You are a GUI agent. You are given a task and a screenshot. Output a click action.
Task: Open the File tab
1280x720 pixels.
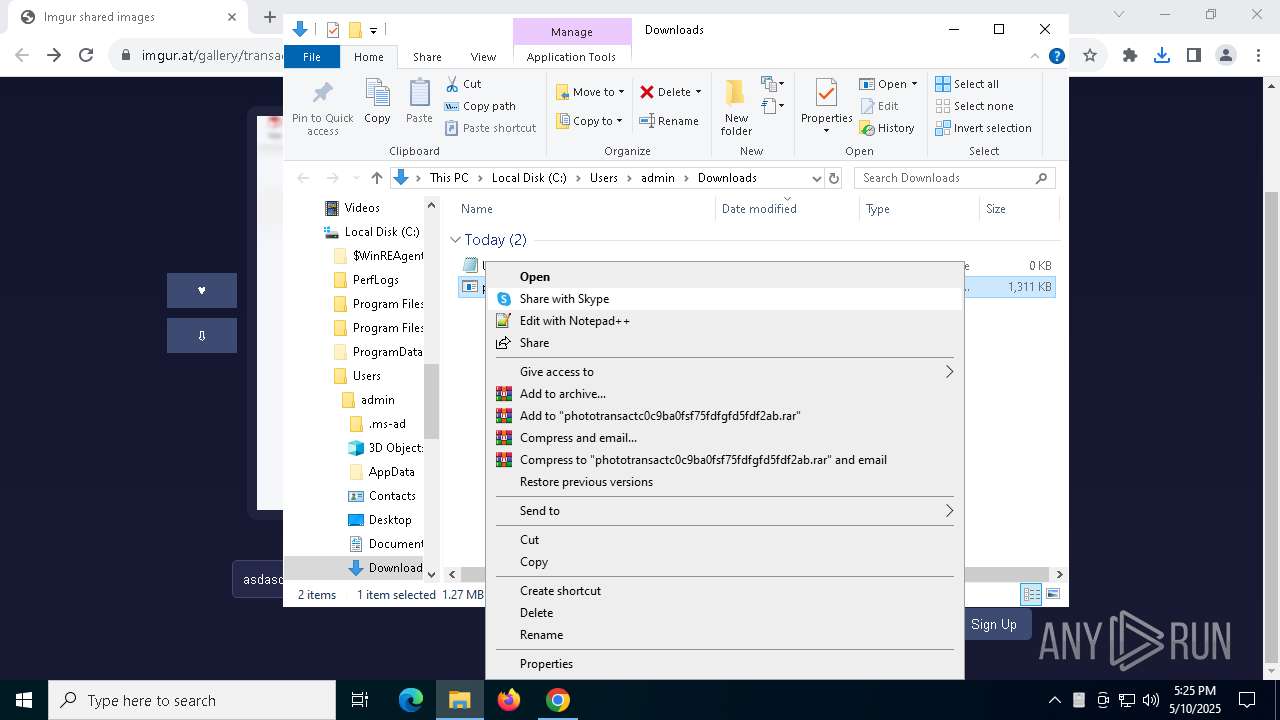[312, 57]
